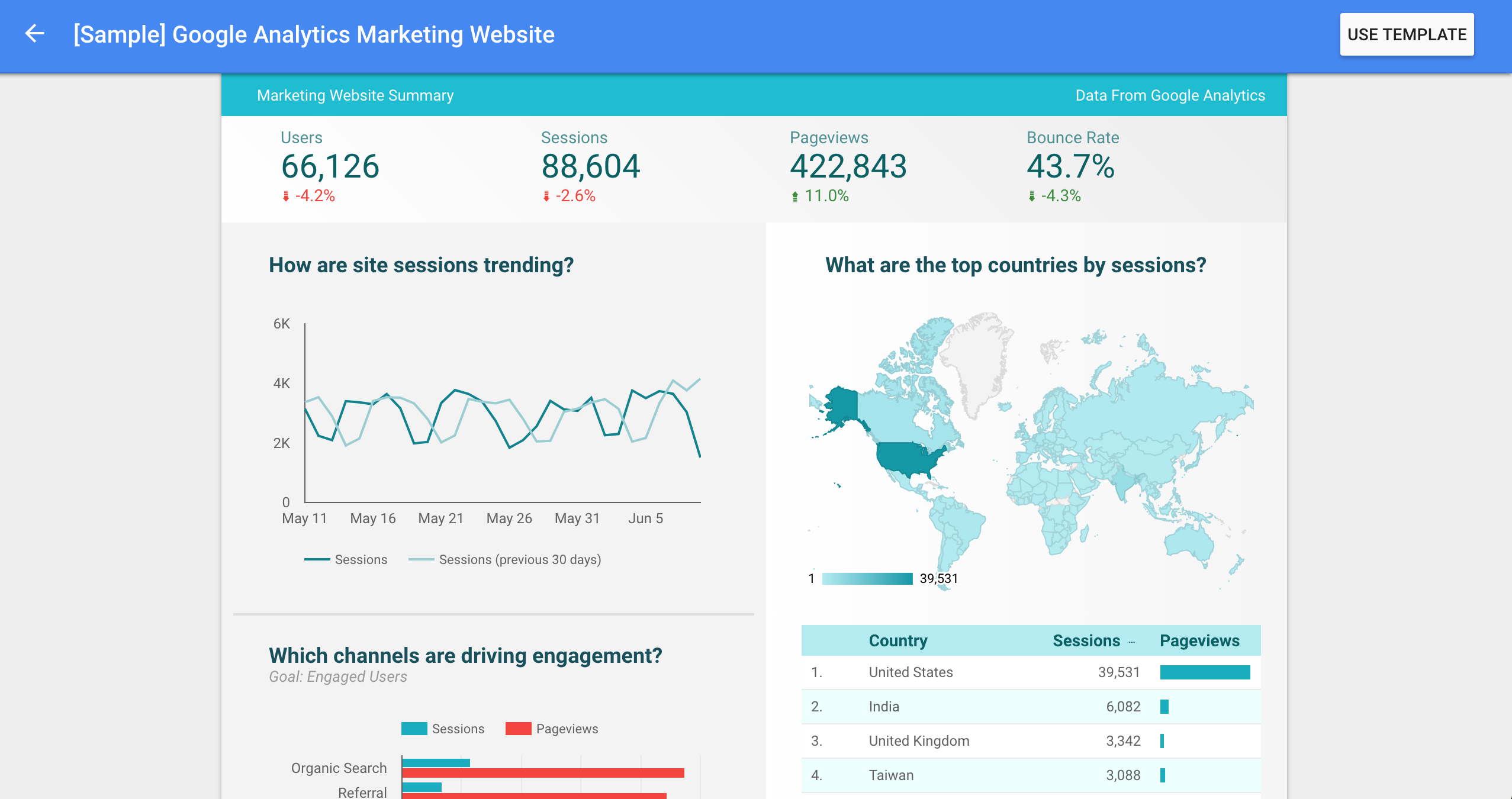Click the red down arrow under Users

(x=285, y=196)
